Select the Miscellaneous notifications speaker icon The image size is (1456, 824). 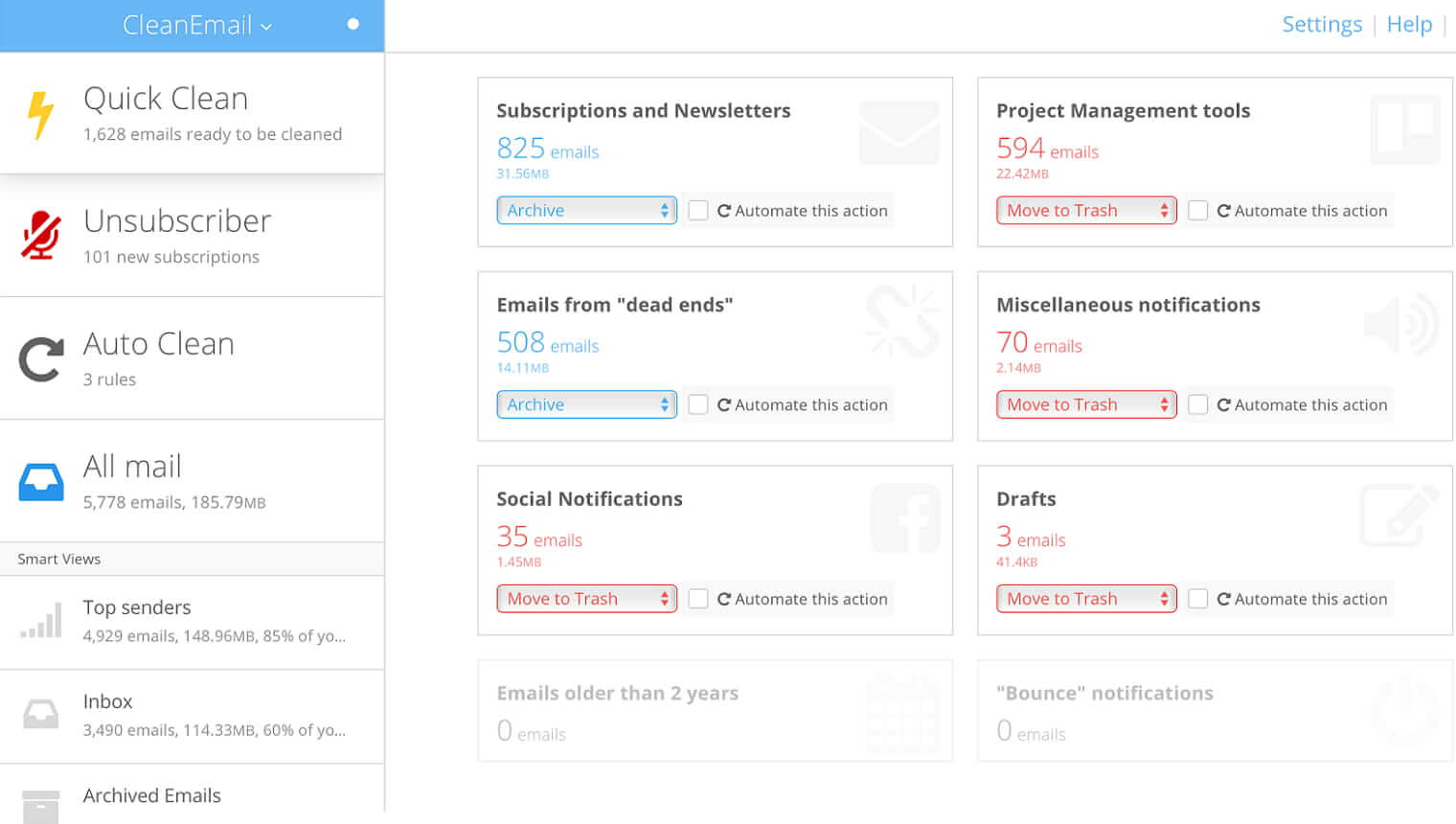point(1400,325)
